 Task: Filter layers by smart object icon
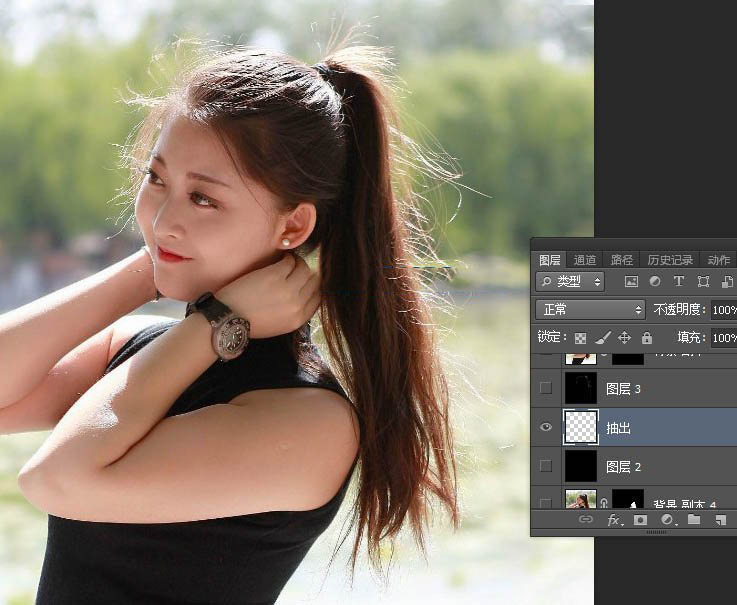click(x=727, y=282)
